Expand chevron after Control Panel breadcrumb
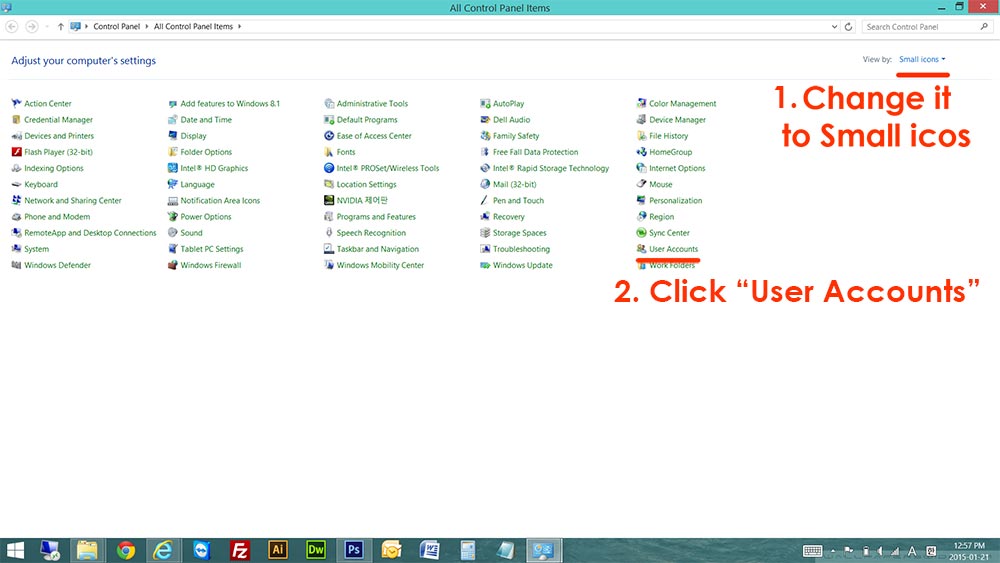Viewport: 1000px width, 563px height. click(x=147, y=27)
